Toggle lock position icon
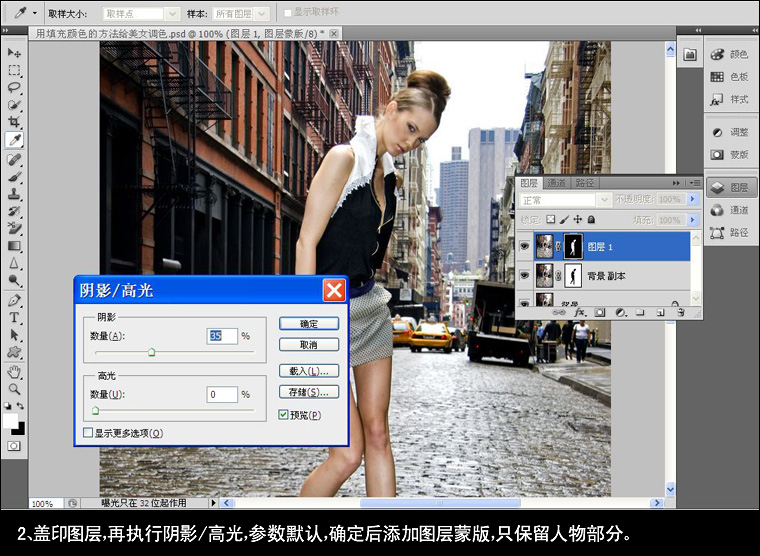Viewport: 760px width, 556px height. pos(577,220)
